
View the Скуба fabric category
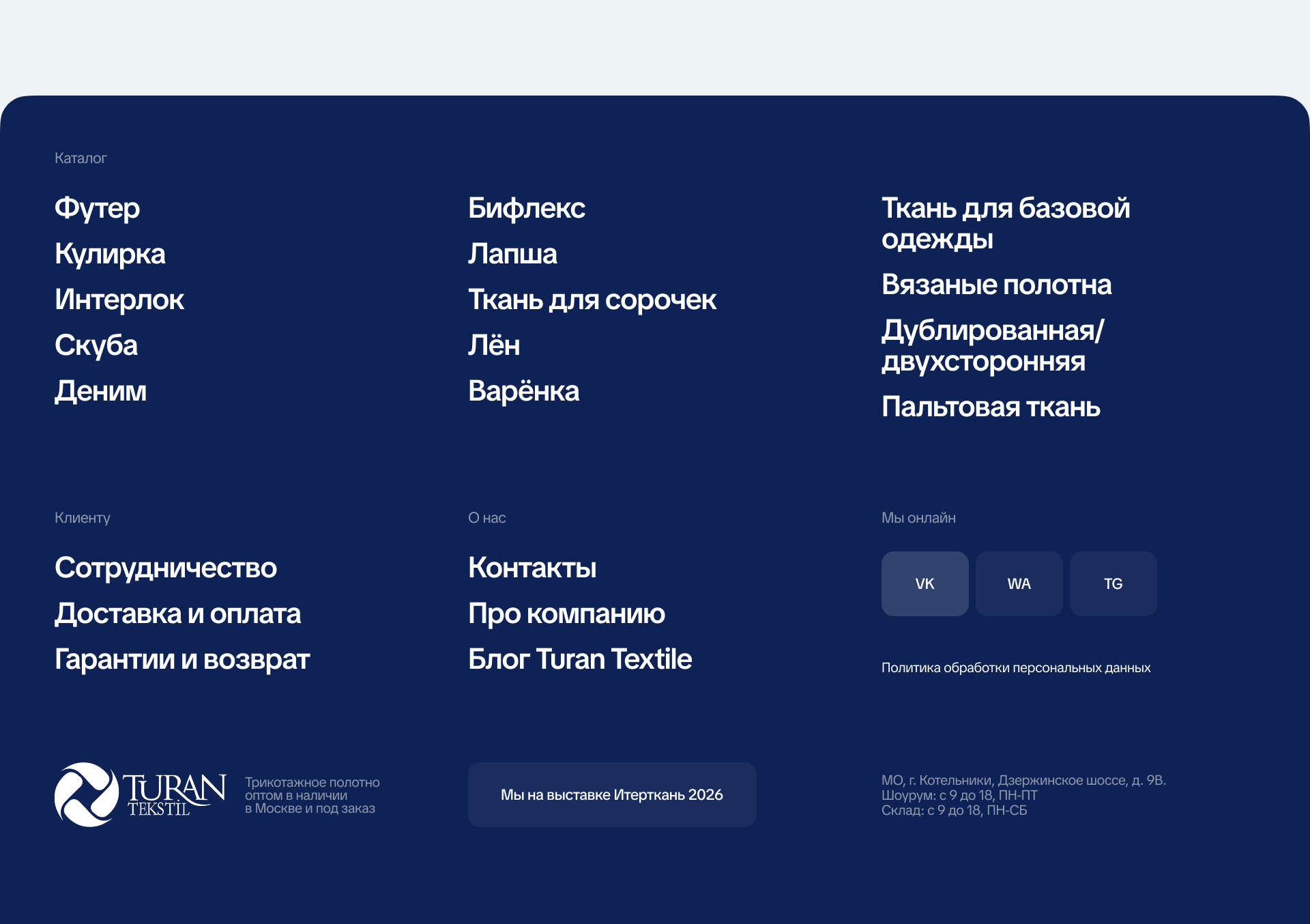[x=96, y=345]
